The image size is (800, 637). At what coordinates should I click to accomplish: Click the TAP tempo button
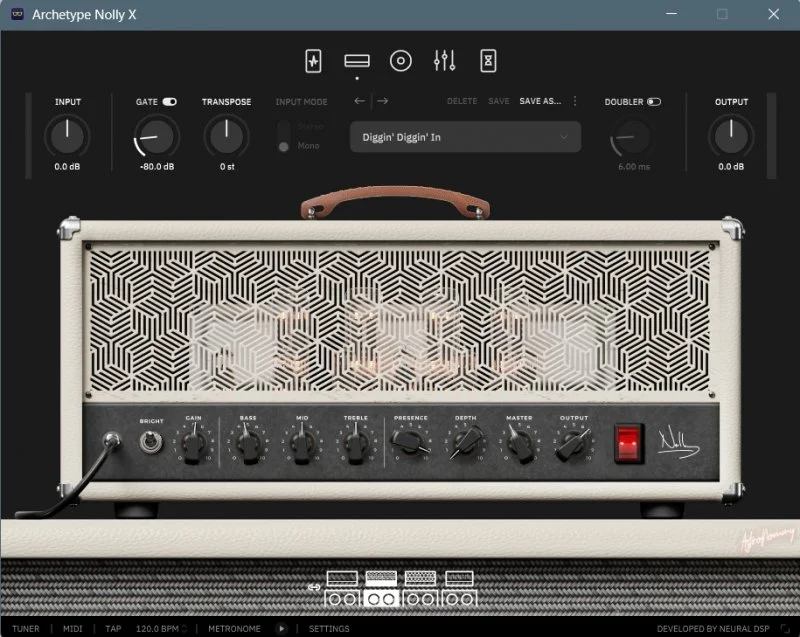tap(113, 629)
